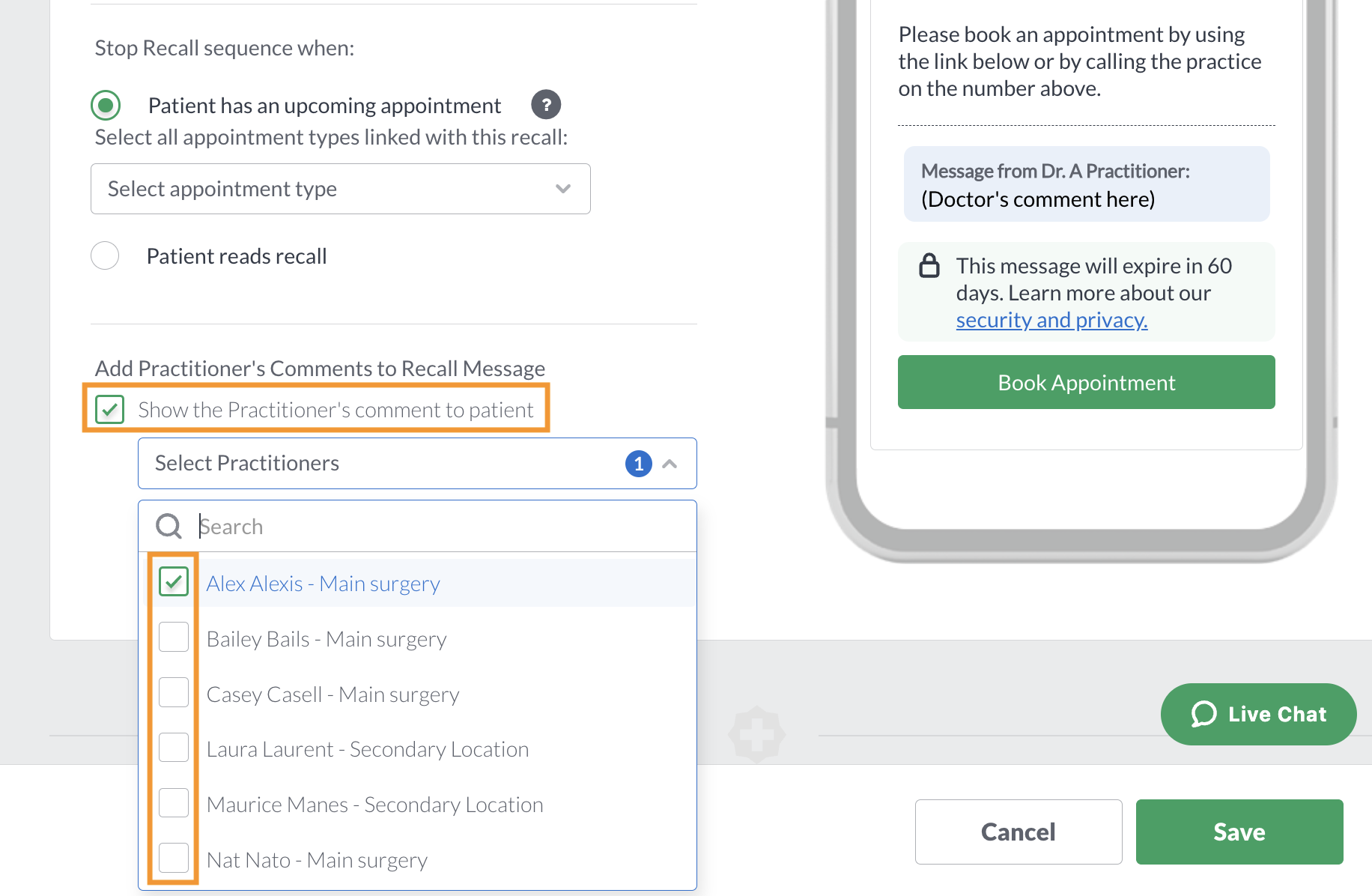The width and height of the screenshot is (1372, 896).
Task: Open the 'security and privacy' link
Action: (x=1051, y=320)
